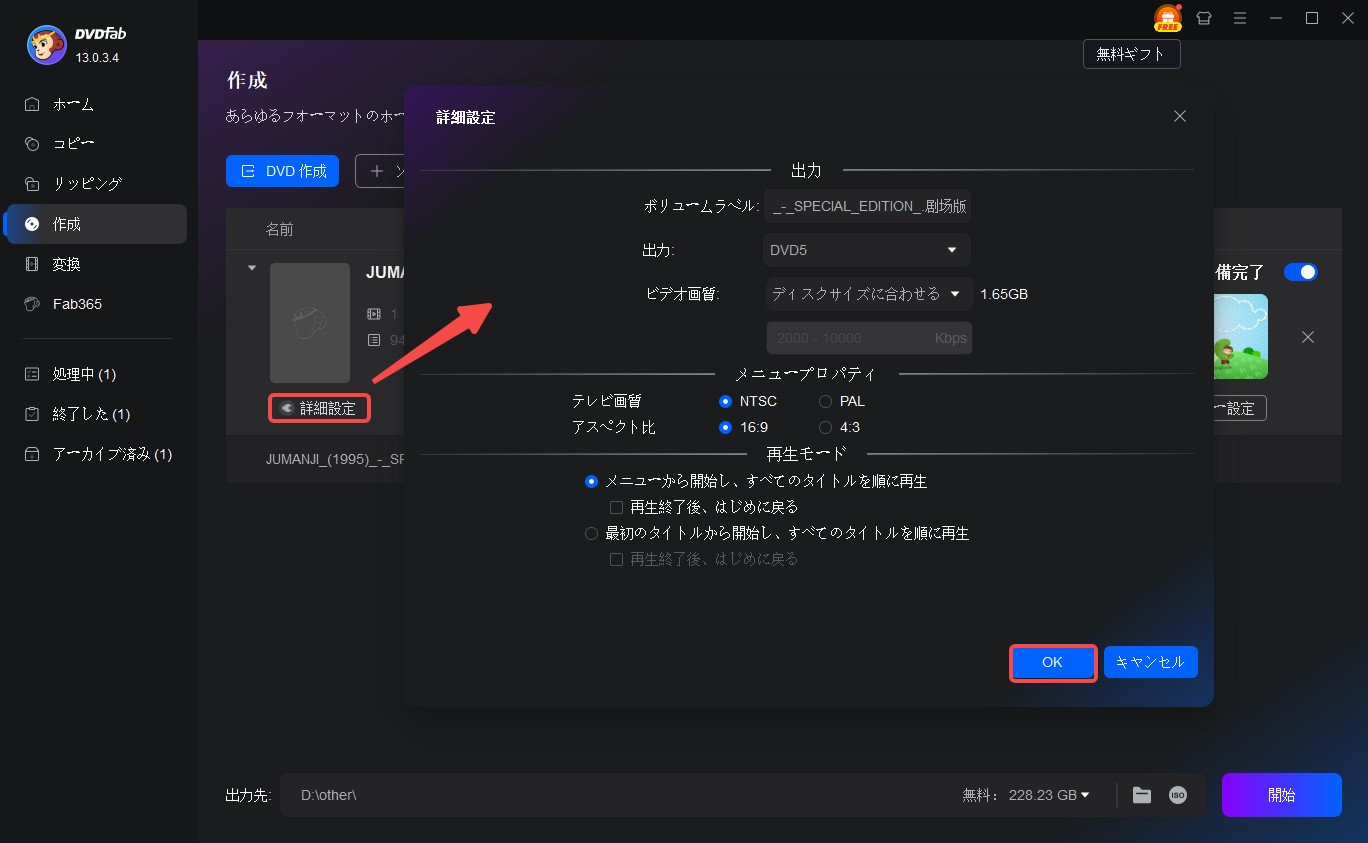1368x843 pixels.
Task: Select PAL TV standard
Action: pos(825,401)
